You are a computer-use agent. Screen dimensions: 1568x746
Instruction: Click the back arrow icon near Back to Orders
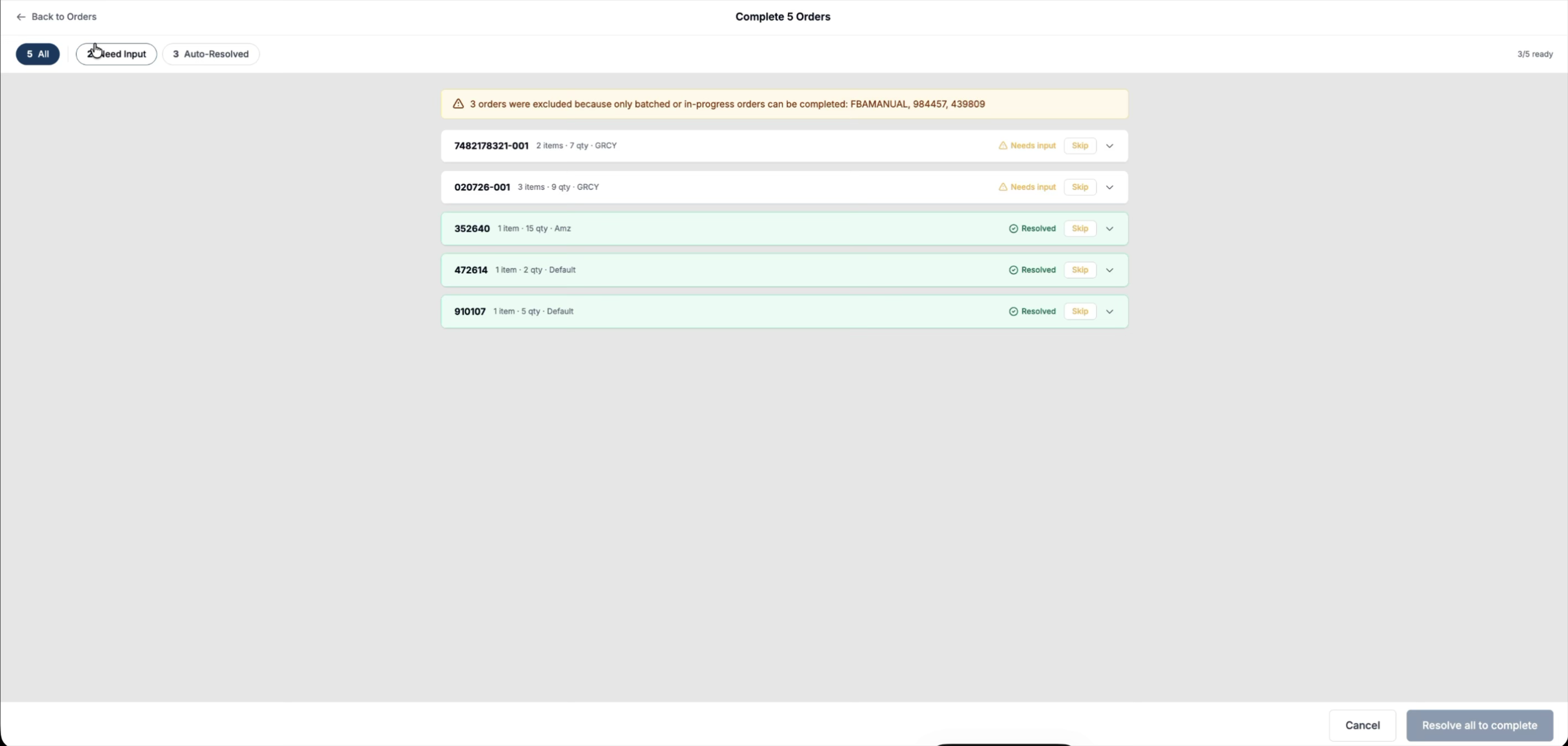point(20,17)
